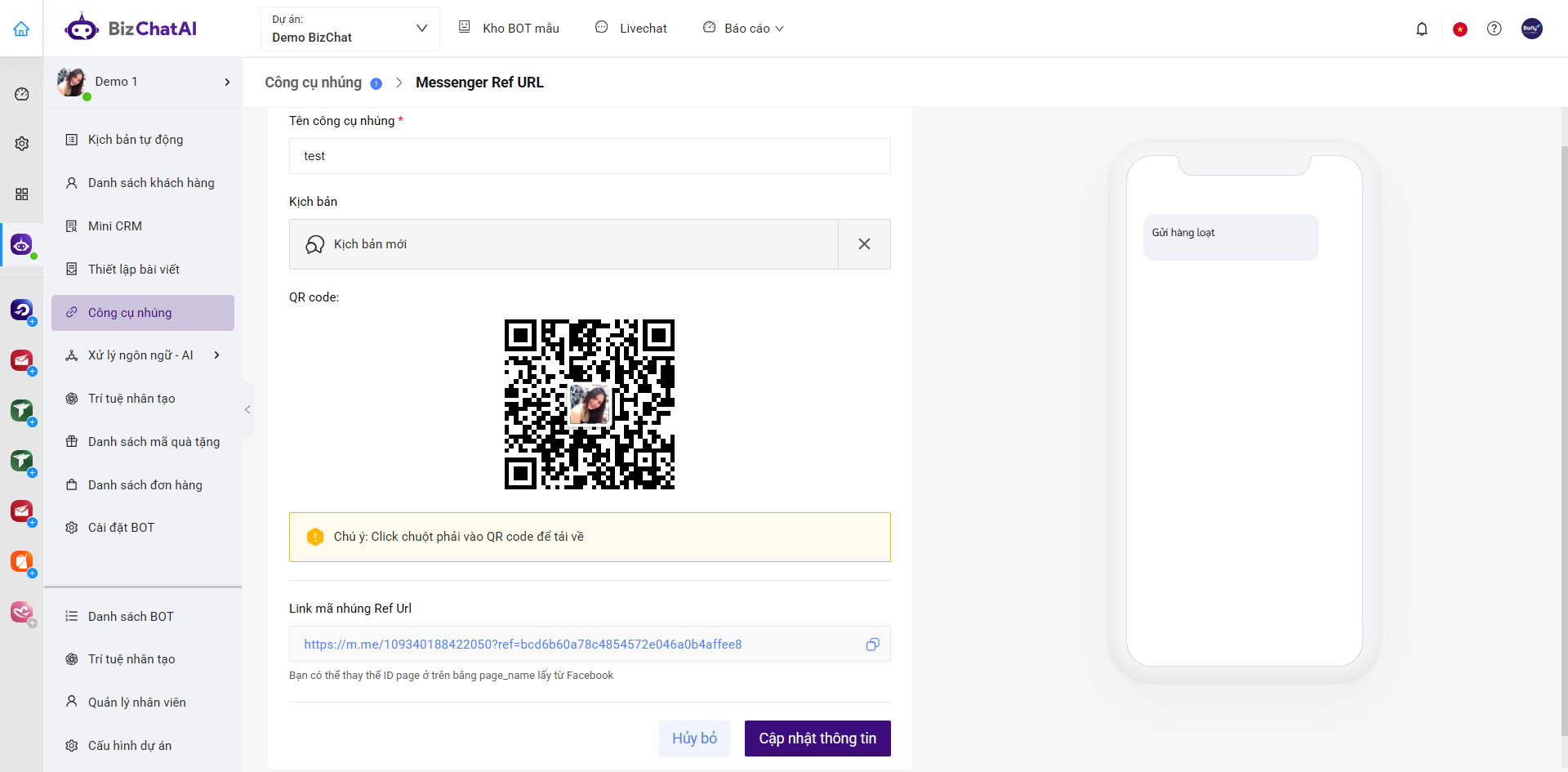1568x772 pixels.
Task: Click the BizChatAI logo
Action: pos(131,29)
